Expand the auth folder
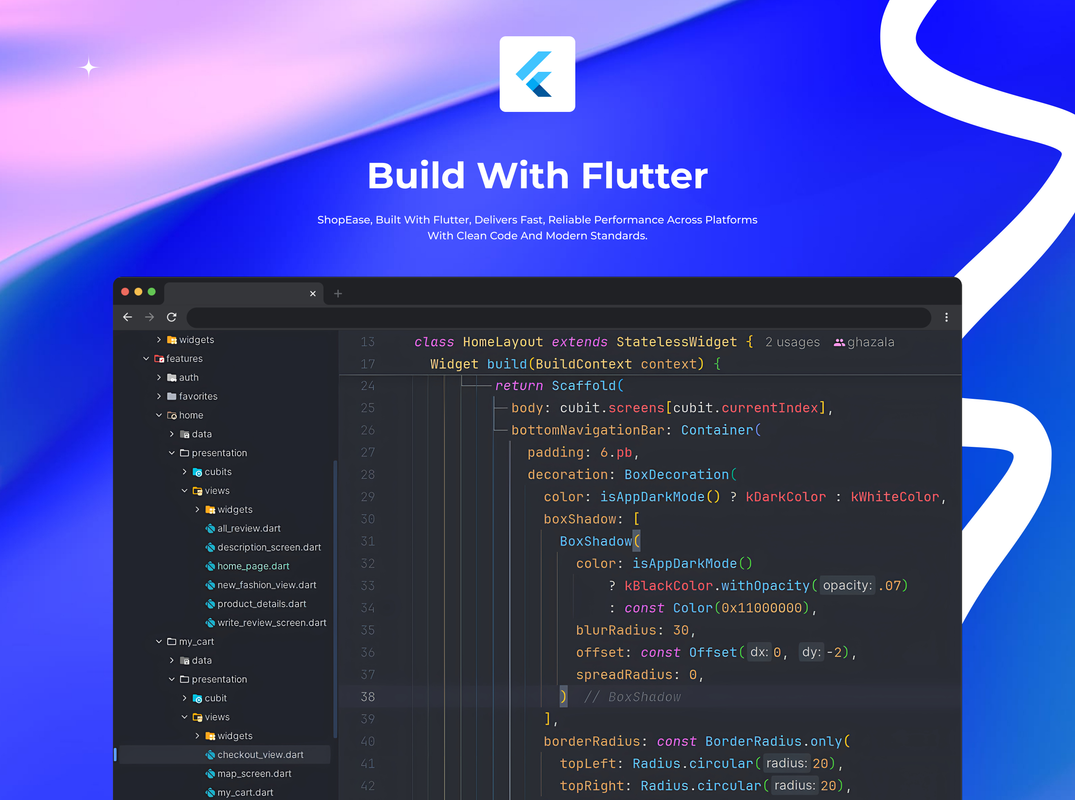The height and width of the screenshot is (800, 1075). (x=159, y=378)
